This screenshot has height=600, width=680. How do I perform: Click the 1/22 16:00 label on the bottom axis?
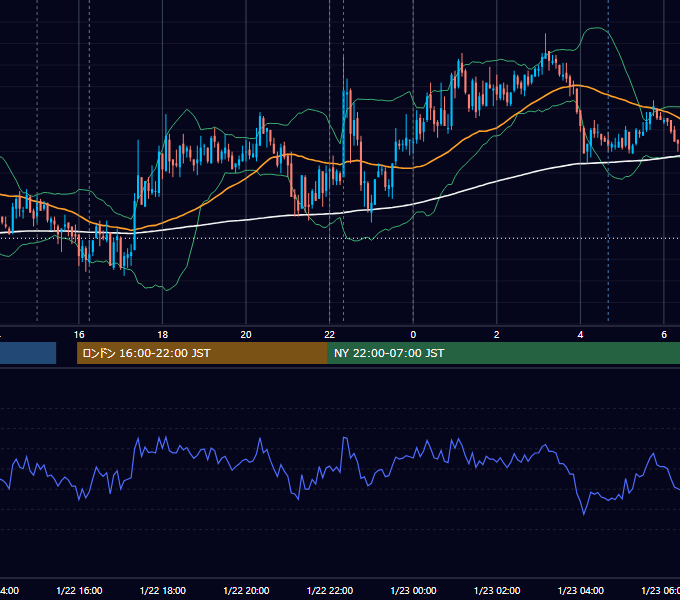point(79,590)
